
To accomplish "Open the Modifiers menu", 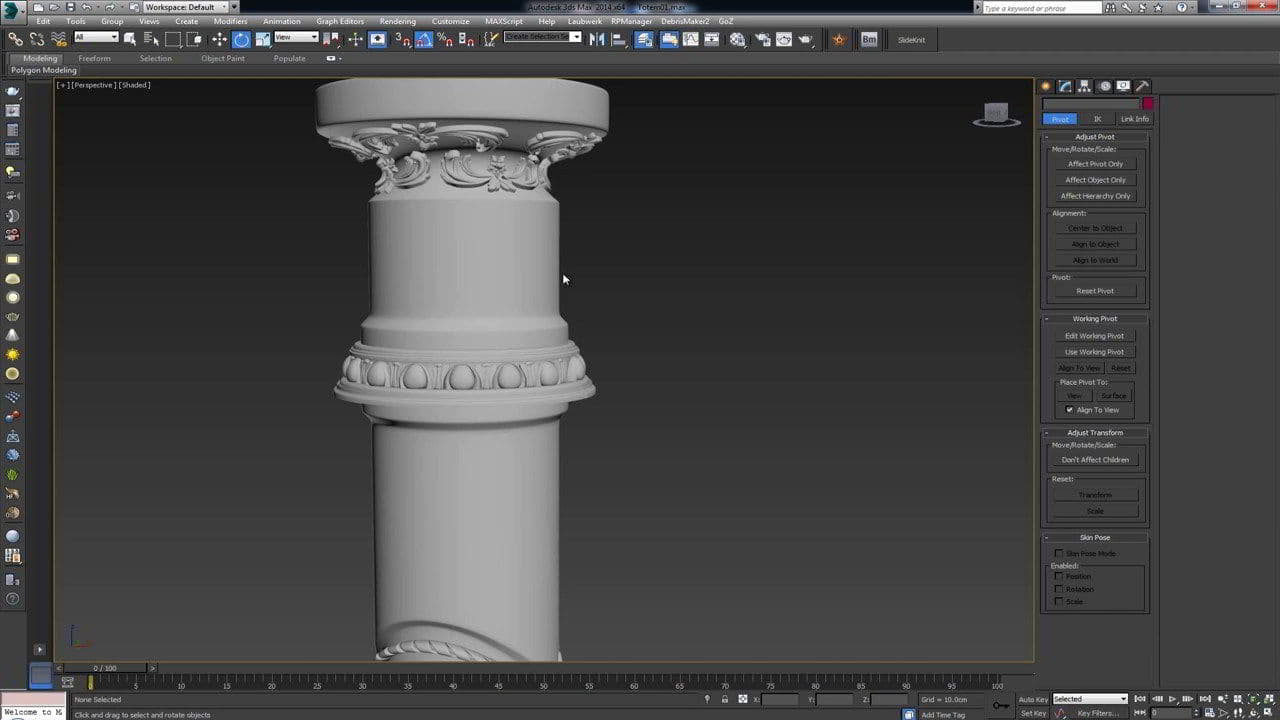I will (230, 21).
